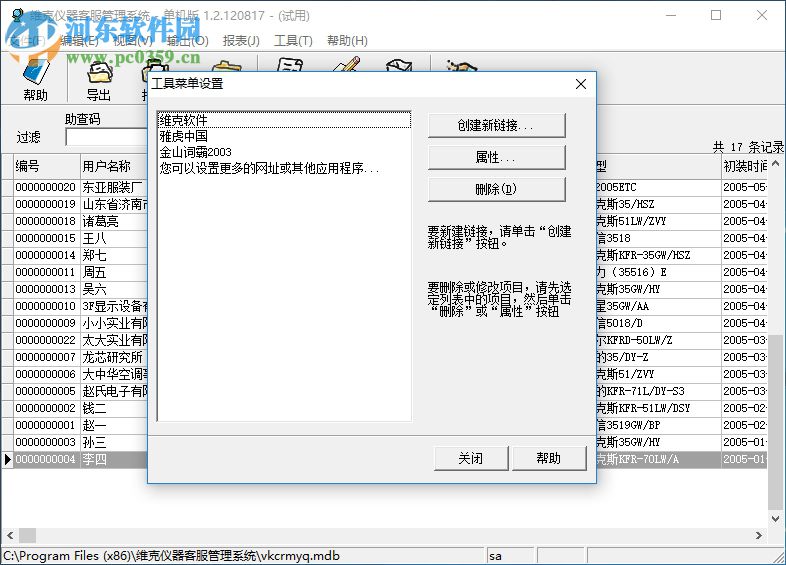
Task: Select the user name 钱二
Action: (x=114, y=409)
